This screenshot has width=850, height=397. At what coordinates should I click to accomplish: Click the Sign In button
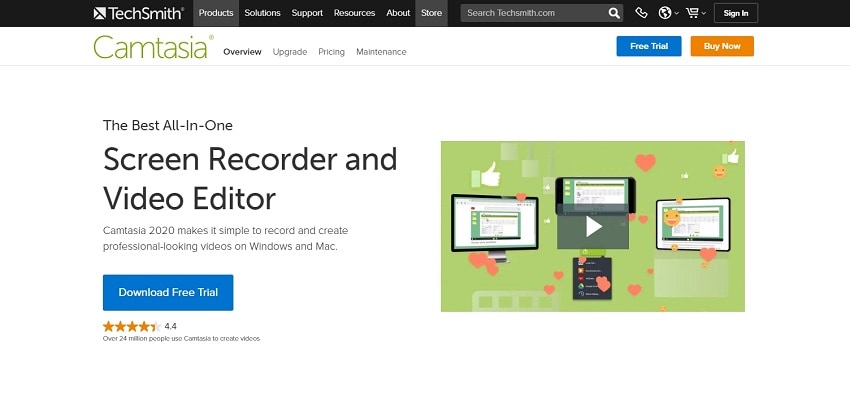(x=736, y=13)
